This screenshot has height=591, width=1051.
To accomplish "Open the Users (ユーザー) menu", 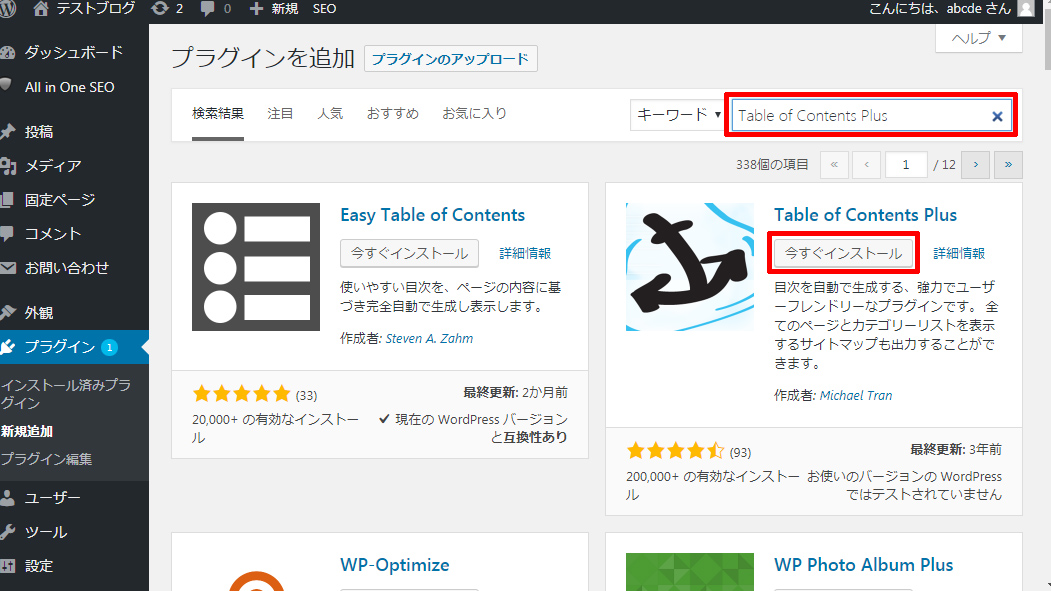I will (x=52, y=498).
